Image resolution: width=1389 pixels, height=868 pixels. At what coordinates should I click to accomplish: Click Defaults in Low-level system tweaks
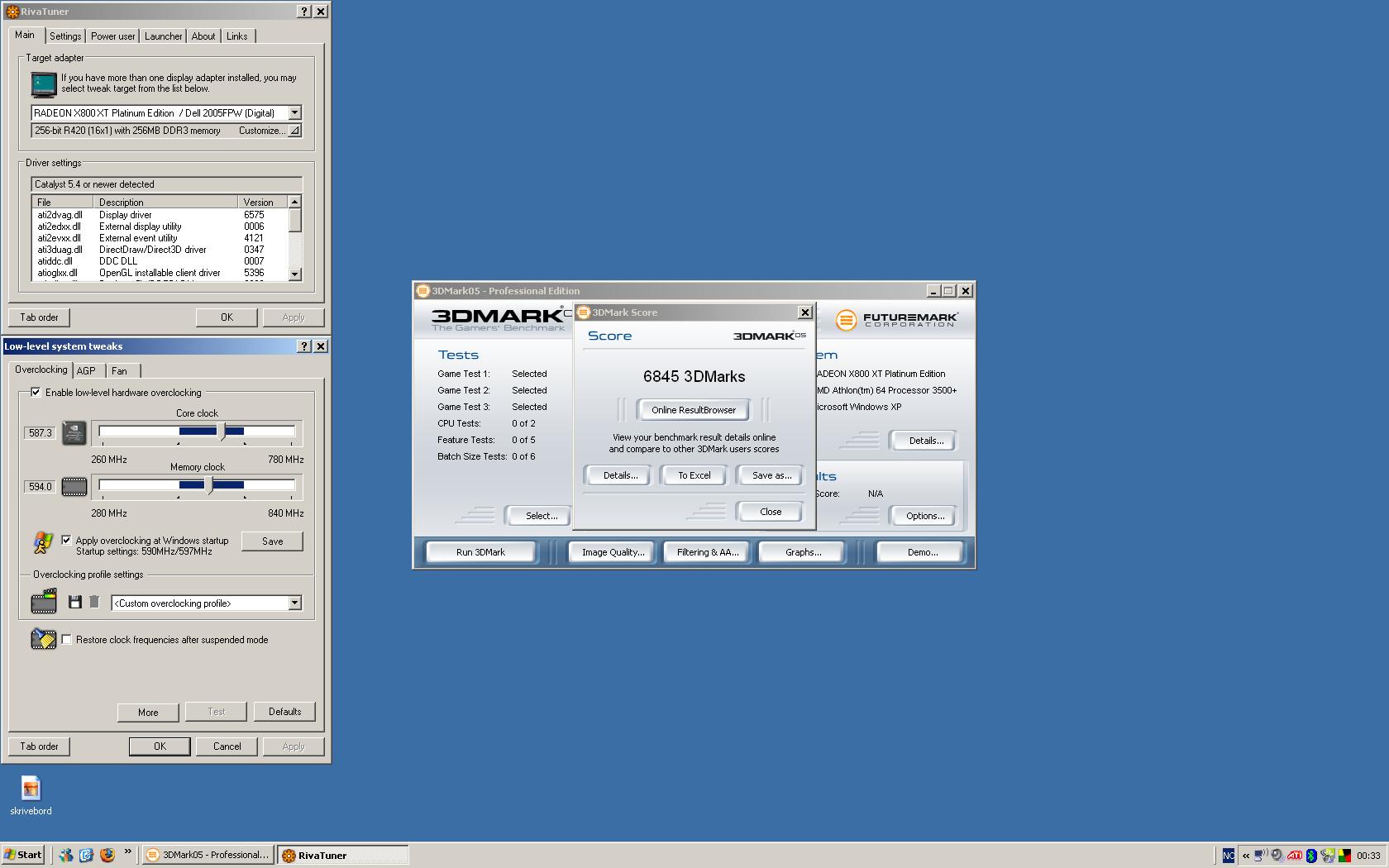[x=285, y=712]
